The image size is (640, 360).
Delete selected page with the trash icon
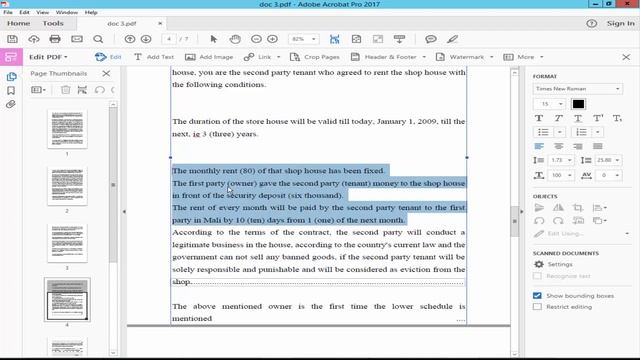pyautogui.click(x=65, y=90)
